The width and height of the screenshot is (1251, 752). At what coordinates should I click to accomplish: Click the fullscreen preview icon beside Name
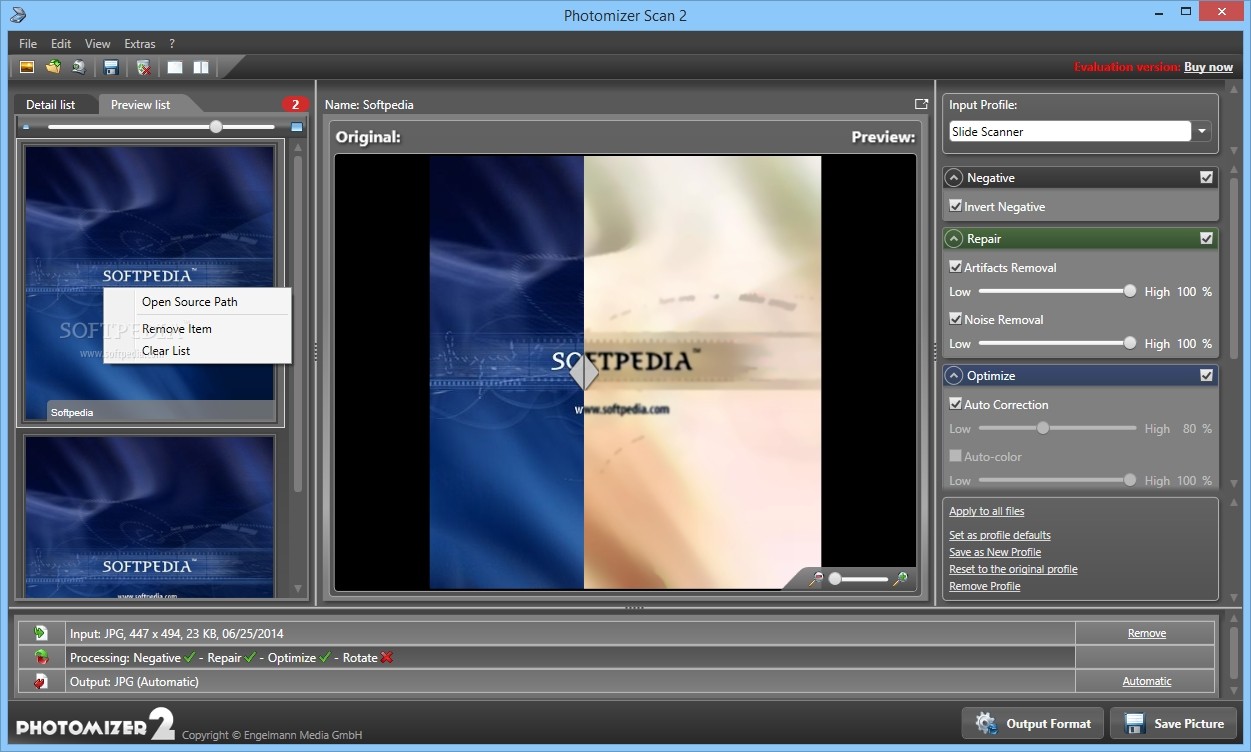tap(921, 104)
